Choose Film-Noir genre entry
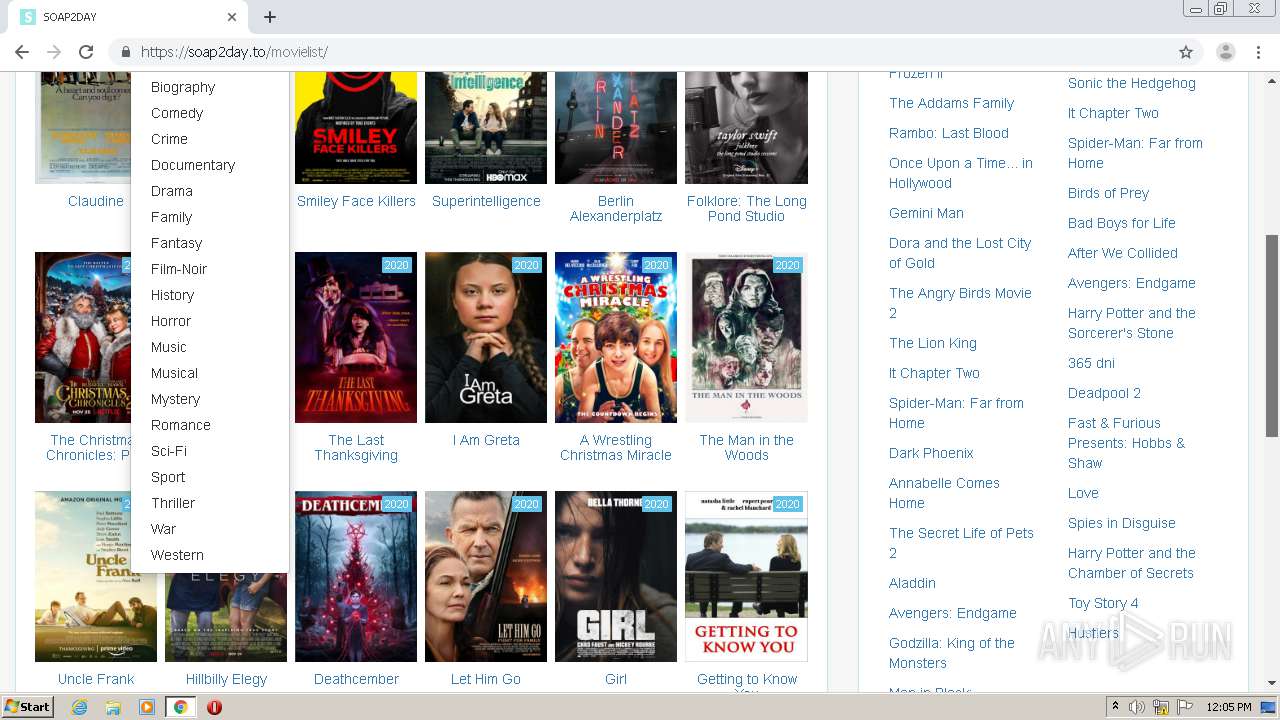 tap(179, 269)
